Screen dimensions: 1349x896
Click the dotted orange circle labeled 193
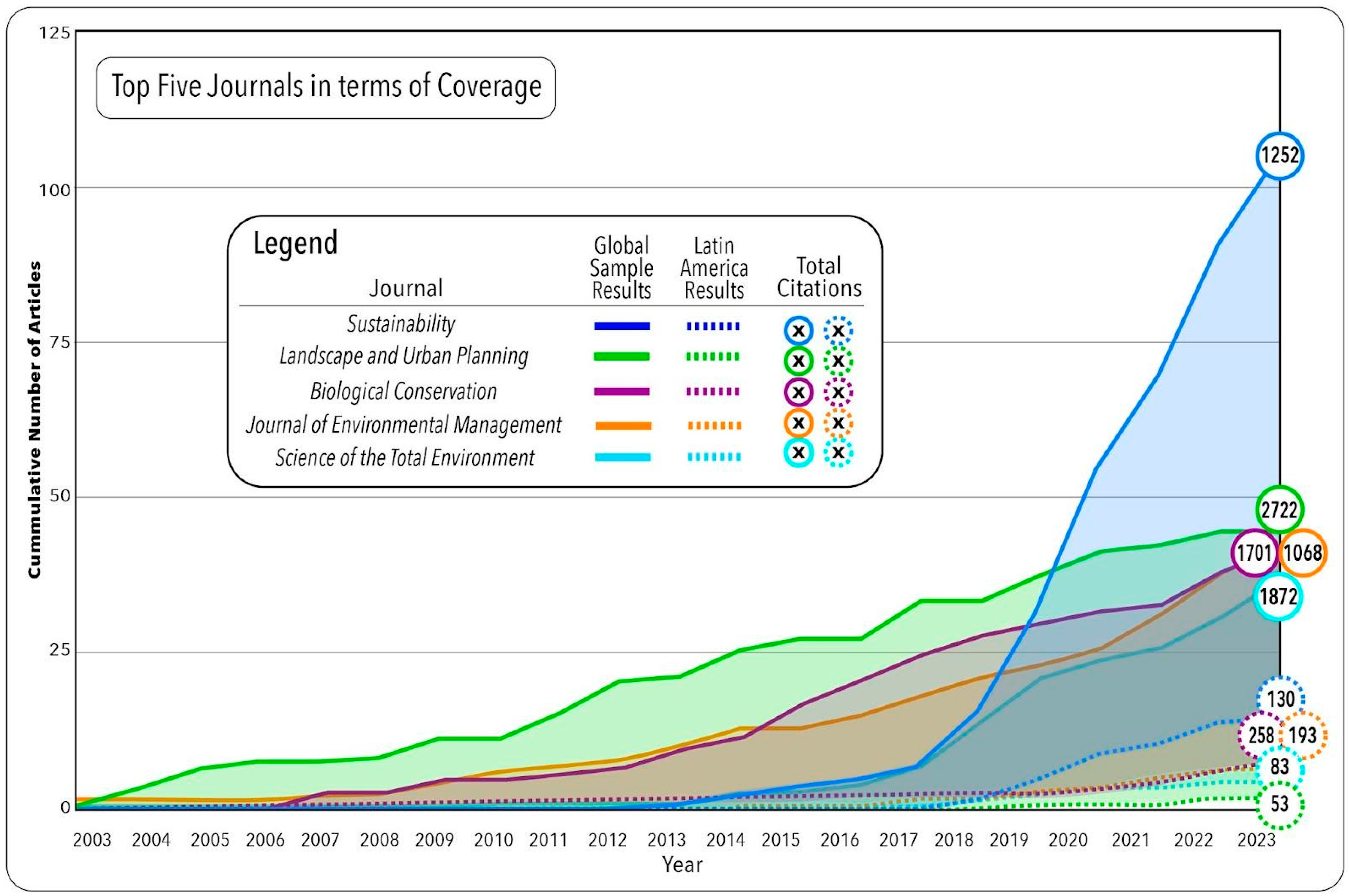(x=1303, y=735)
